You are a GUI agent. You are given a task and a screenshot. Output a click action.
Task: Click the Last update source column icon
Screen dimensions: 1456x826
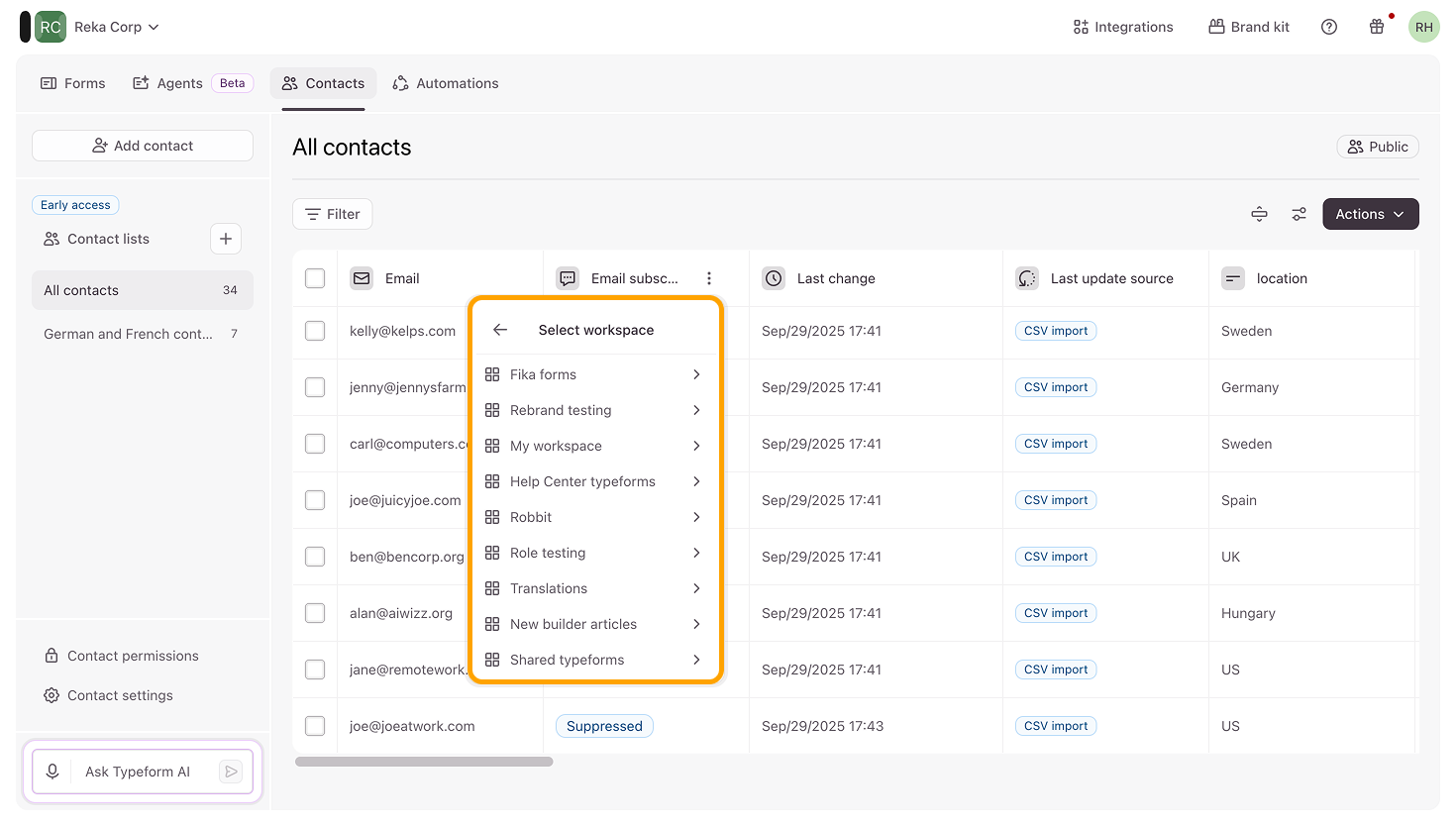(1027, 278)
